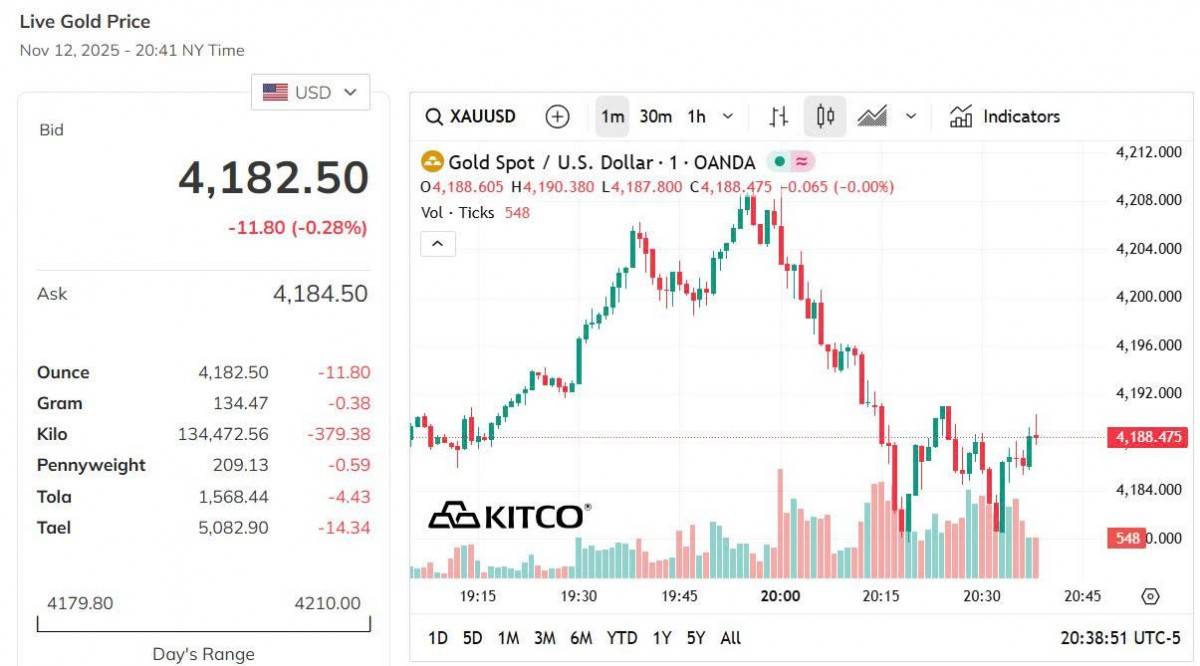This screenshot has width=1200, height=666.
Task: Toggle the pink approximate price marker
Action: point(804,162)
